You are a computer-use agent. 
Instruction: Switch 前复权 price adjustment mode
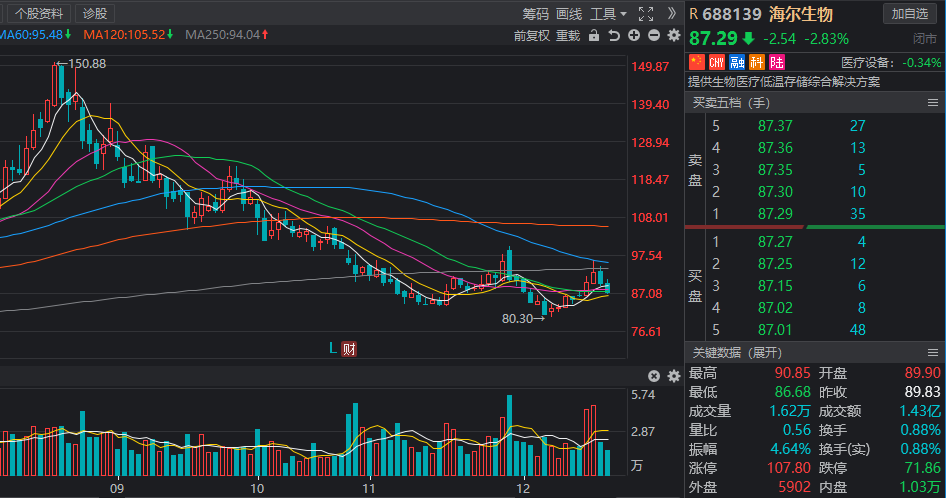point(532,36)
